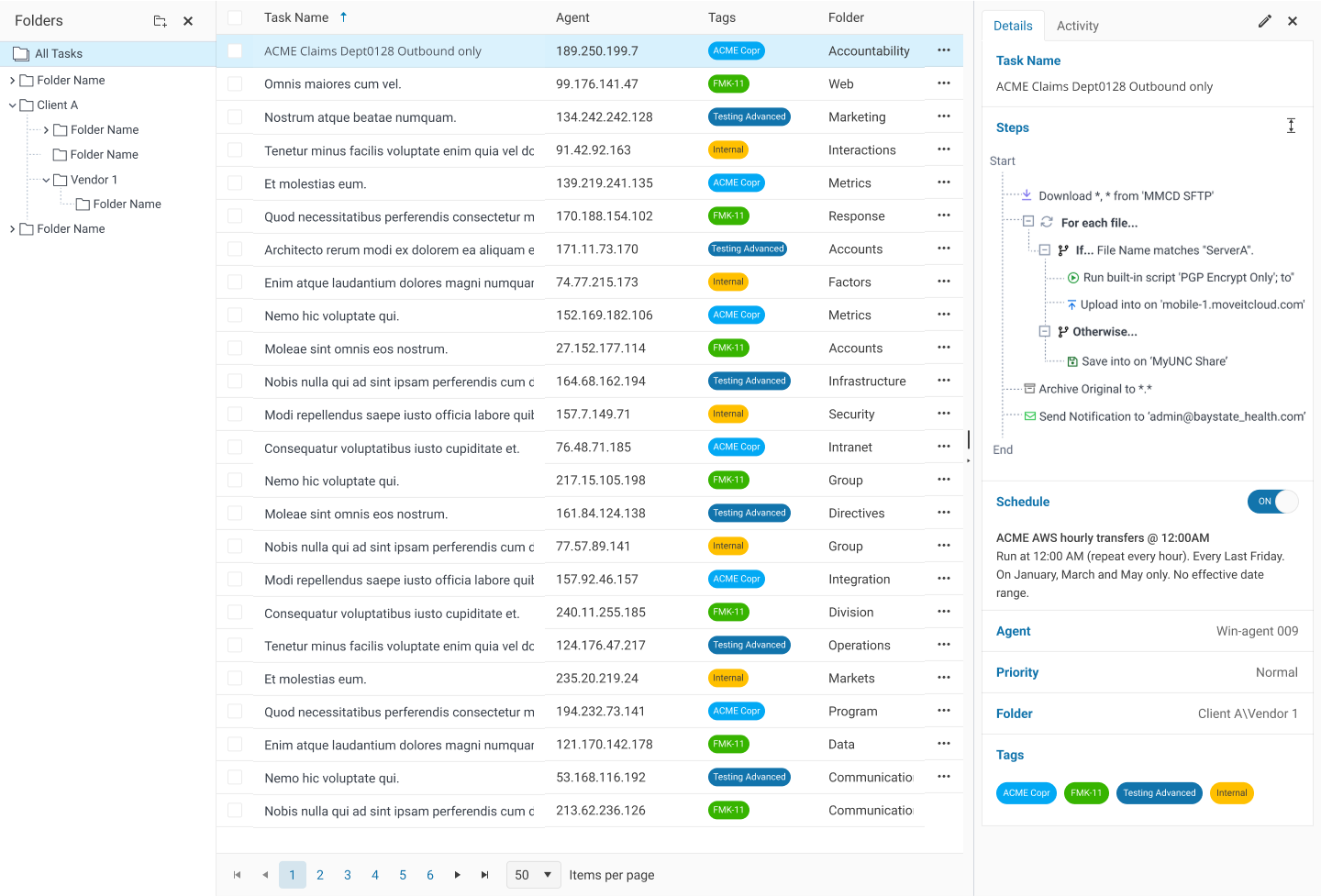The height and width of the screenshot is (896, 1321).
Task: Click the expand steps icon beside Steps
Action: [1291, 127]
